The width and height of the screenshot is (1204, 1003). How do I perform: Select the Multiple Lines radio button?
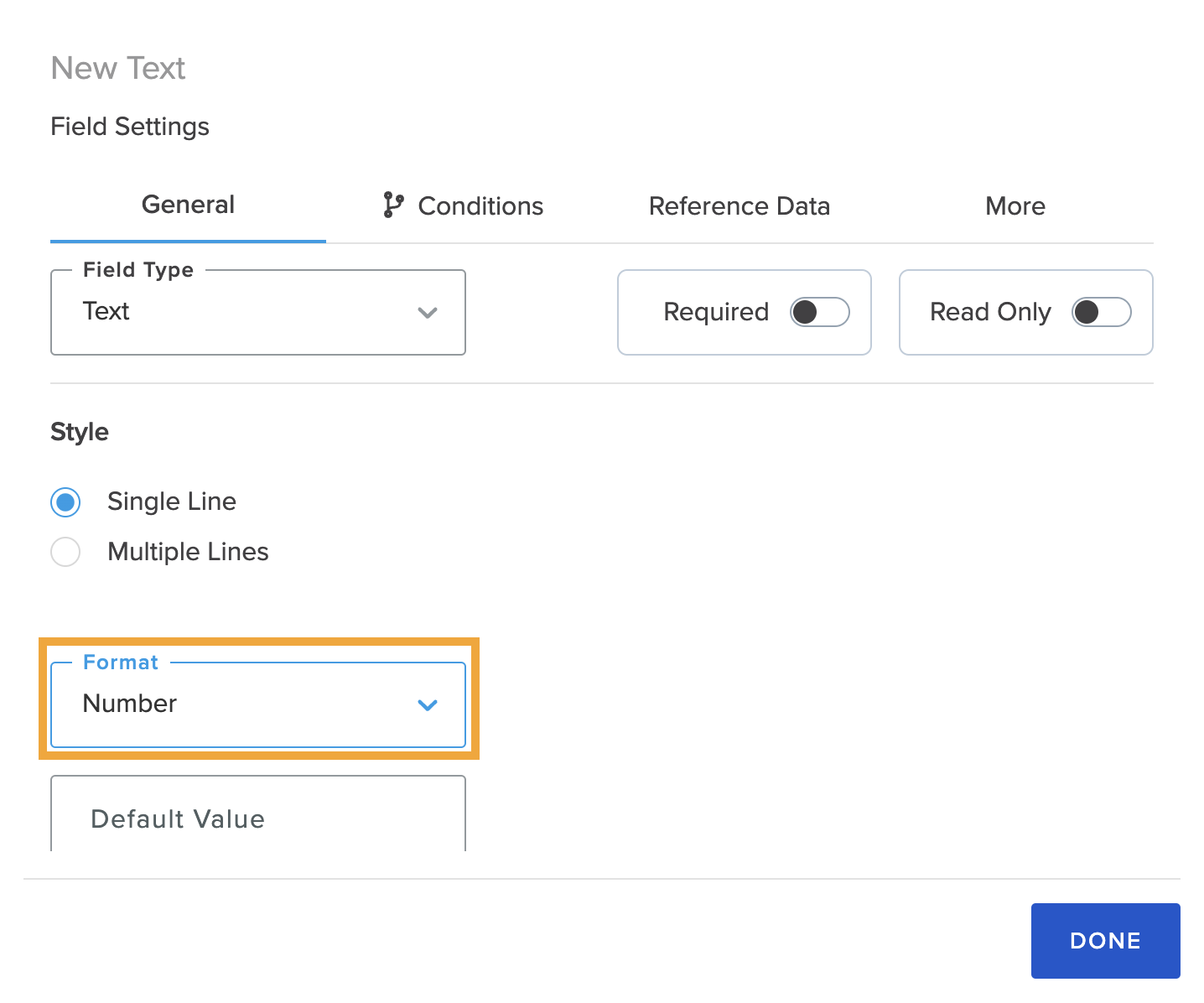point(65,552)
